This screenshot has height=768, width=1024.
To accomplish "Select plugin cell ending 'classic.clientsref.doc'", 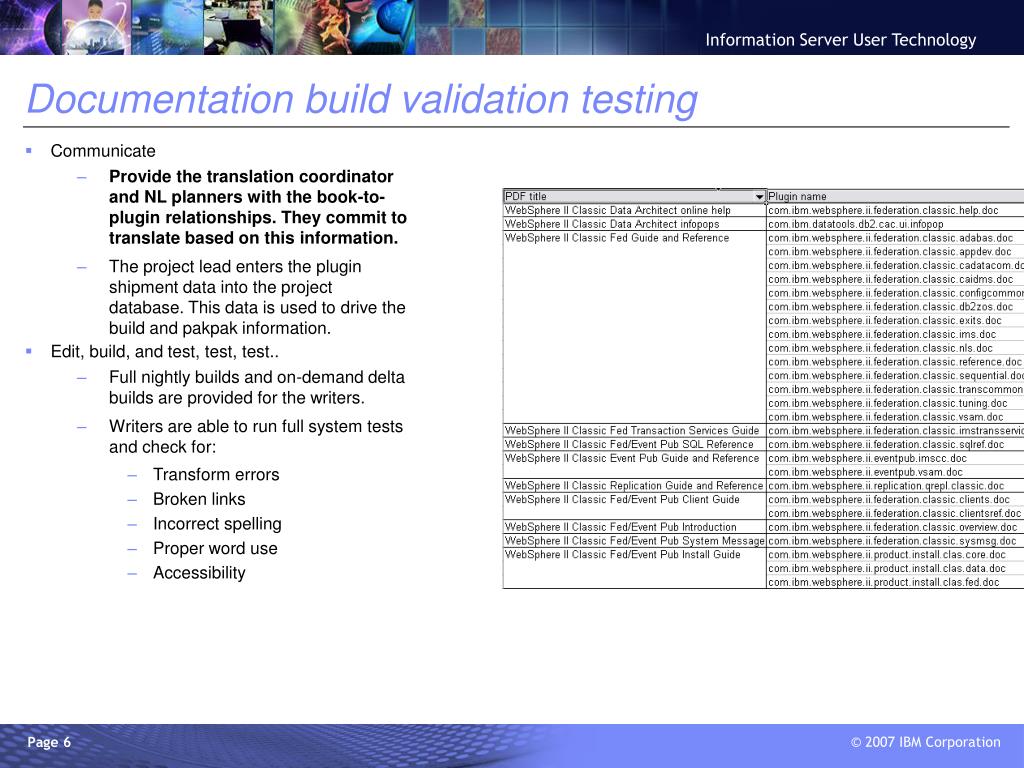I will [895, 513].
